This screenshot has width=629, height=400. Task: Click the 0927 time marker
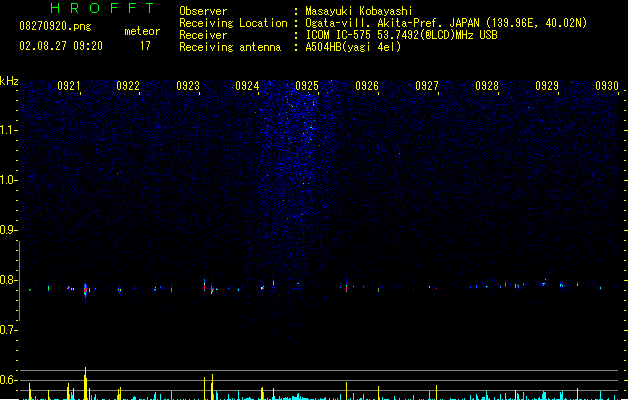coord(427,86)
